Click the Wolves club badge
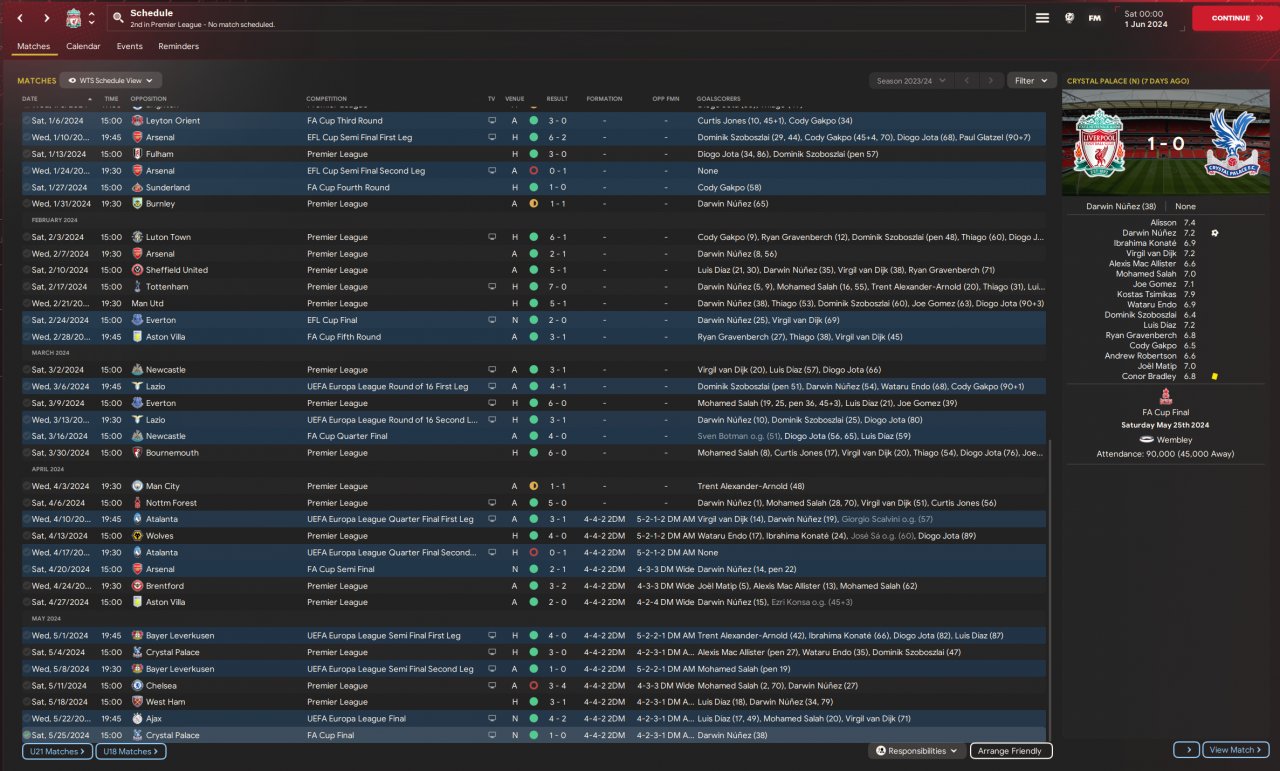This screenshot has width=1280, height=771. point(138,536)
